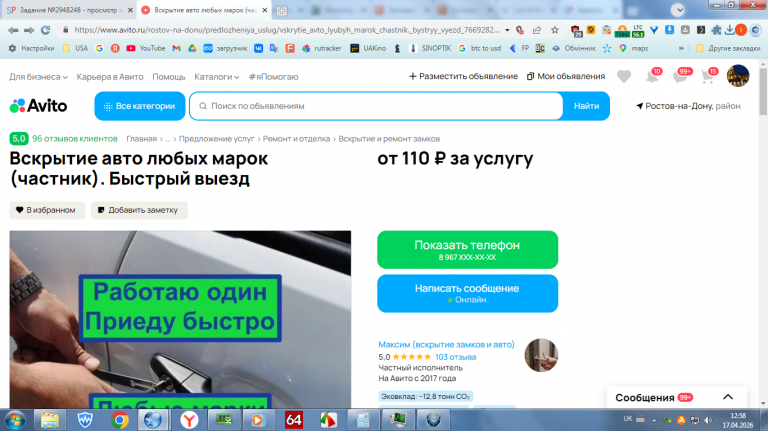Click the browser forward arrow
Image resolution: width=768 pixels, height=431 pixels.
(x=29, y=30)
